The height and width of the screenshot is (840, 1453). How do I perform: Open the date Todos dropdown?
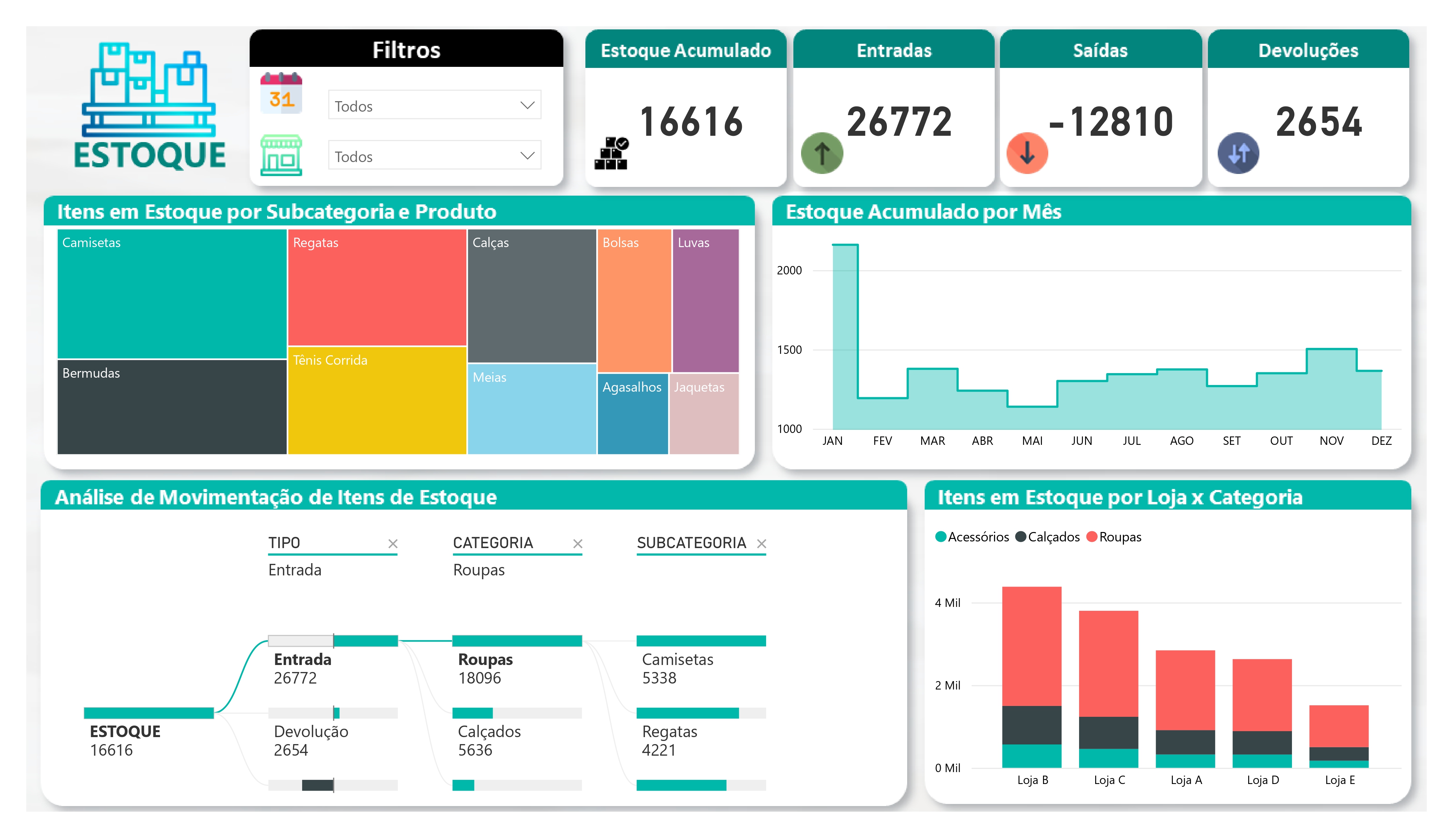[x=434, y=105]
